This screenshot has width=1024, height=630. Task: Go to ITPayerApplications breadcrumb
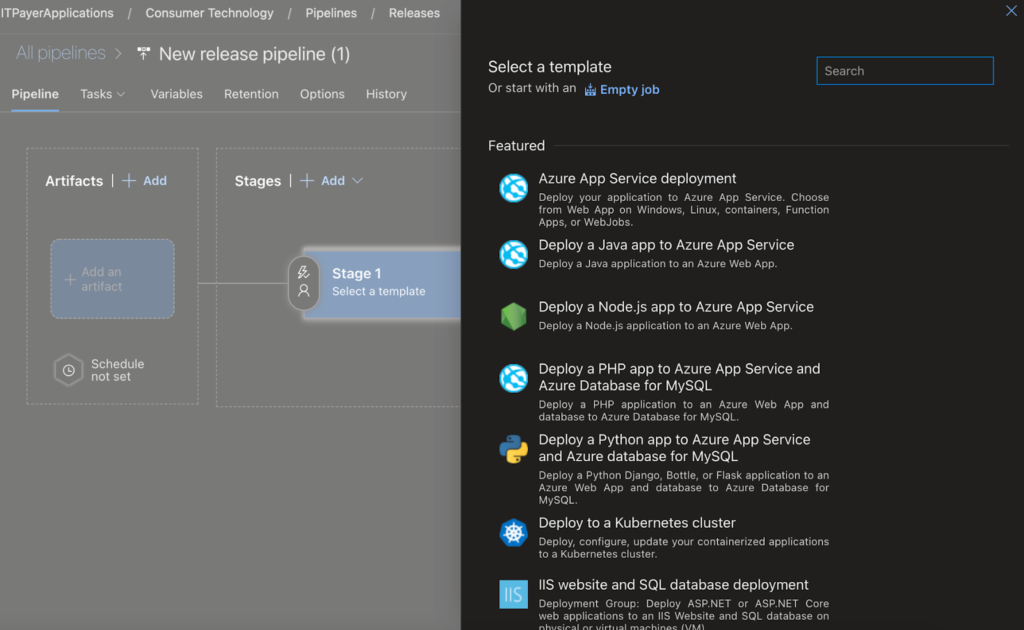click(57, 13)
